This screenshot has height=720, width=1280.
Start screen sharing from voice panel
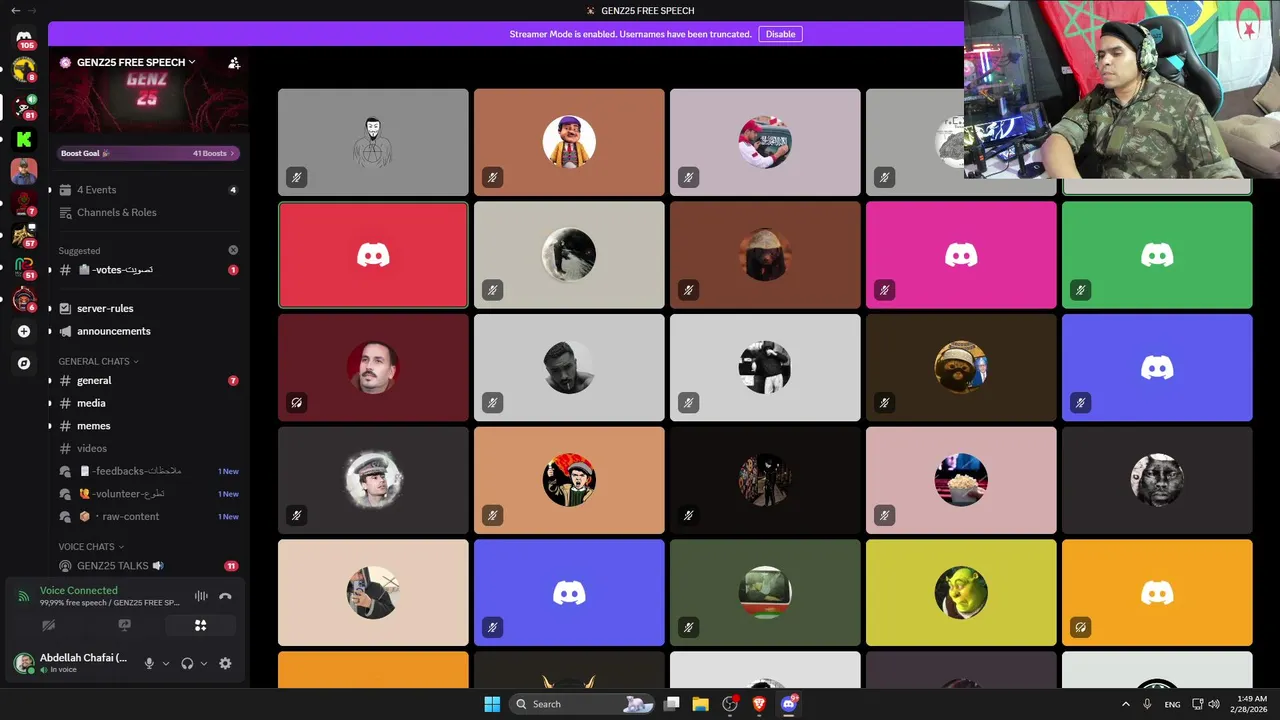coord(124,625)
